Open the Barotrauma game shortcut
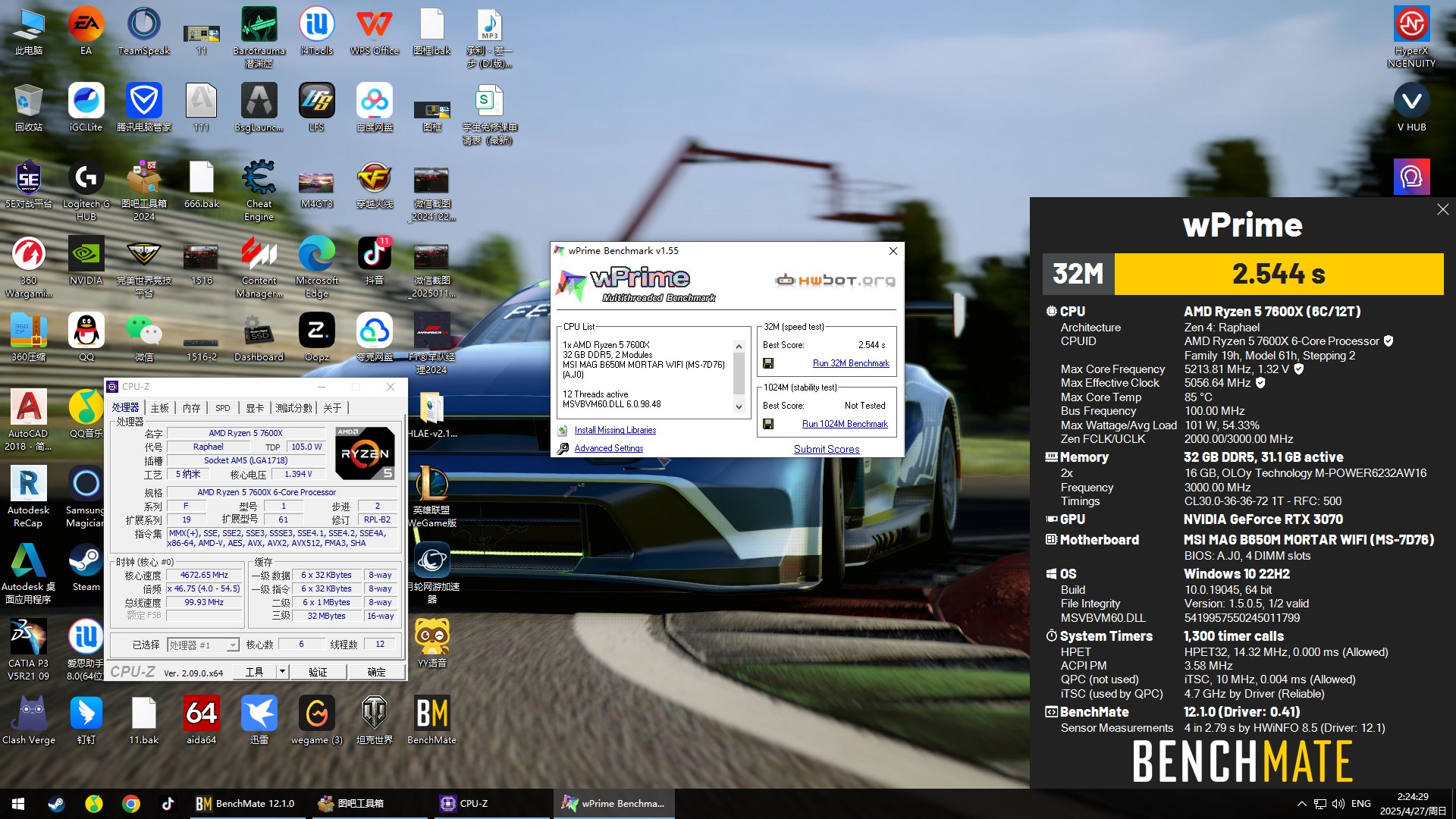1456x819 pixels. click(x=259, y=36)
